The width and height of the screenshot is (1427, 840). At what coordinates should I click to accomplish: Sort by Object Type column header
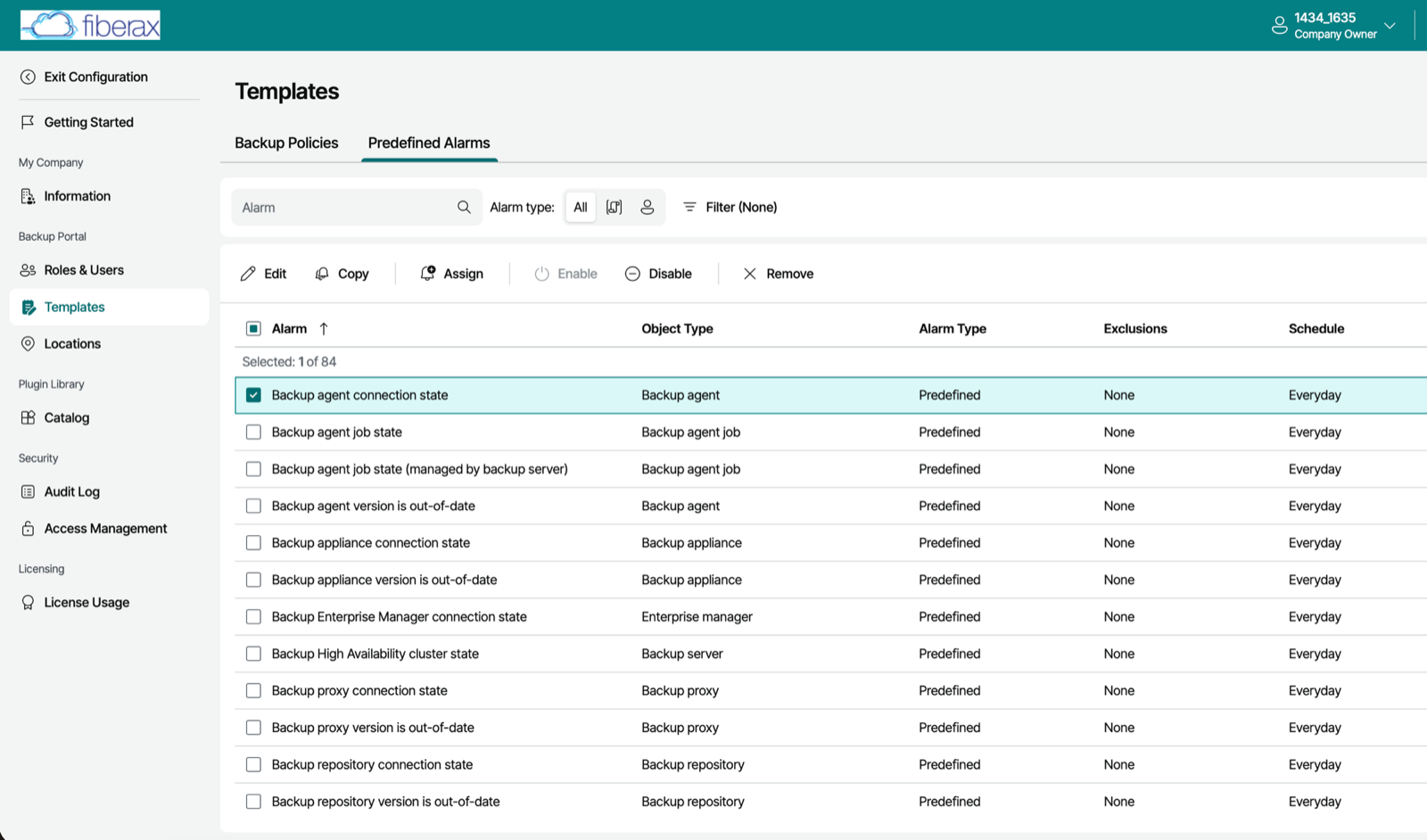click(x=677, y=329)
